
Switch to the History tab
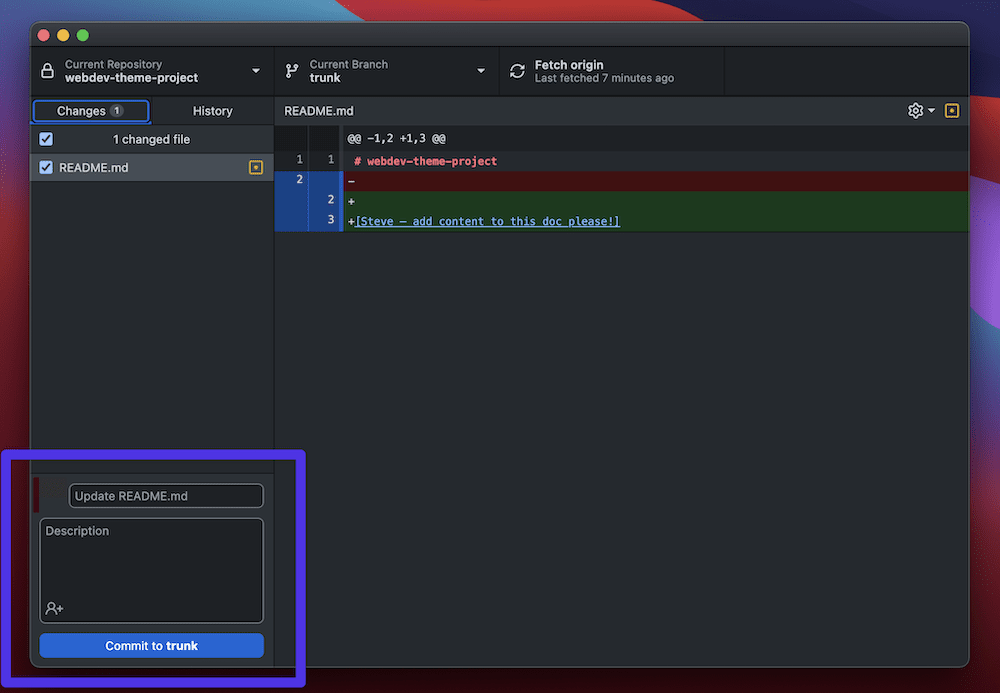click(212, 111)
